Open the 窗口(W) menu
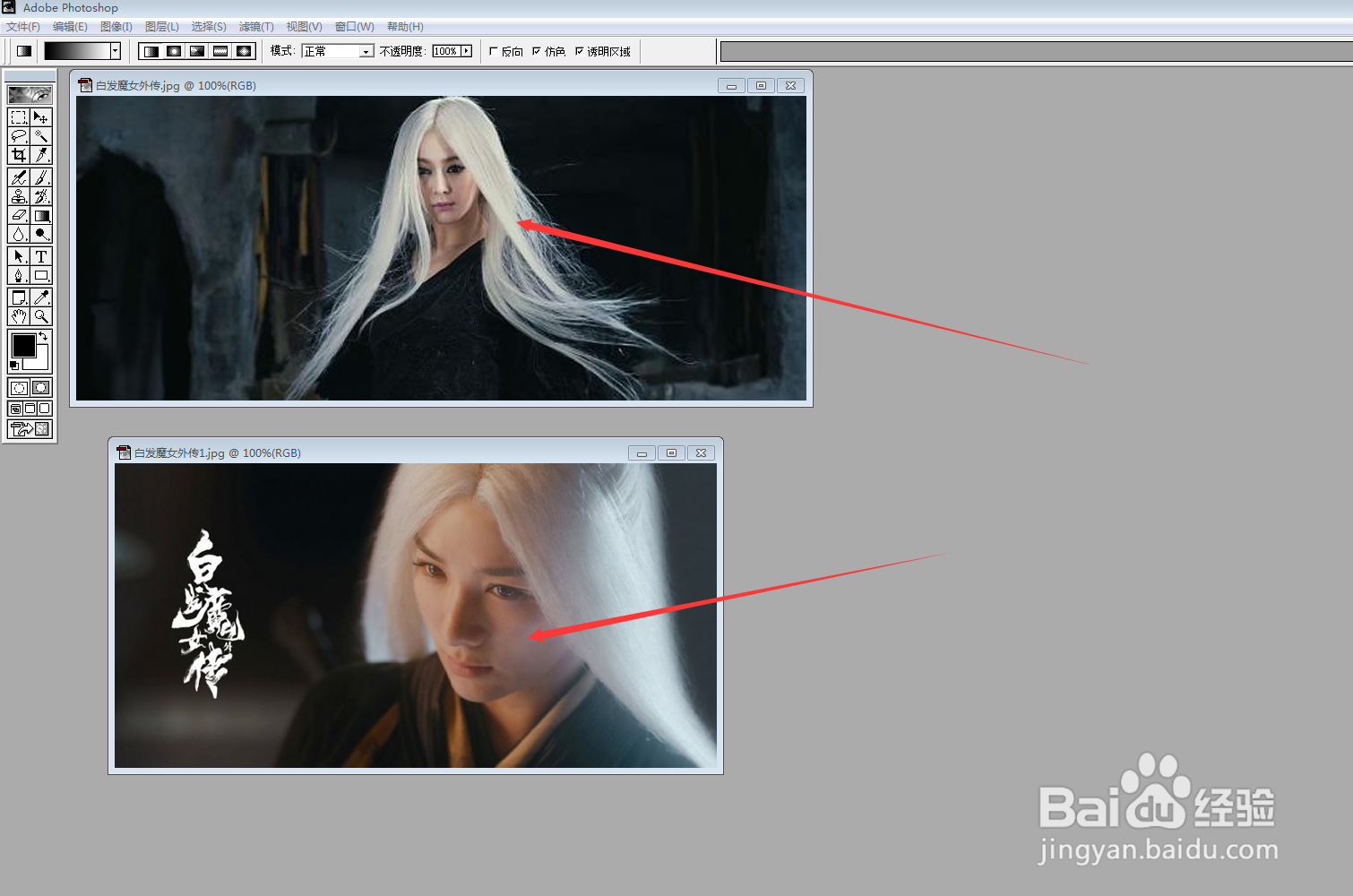 pyautogui.click(x=355, y=27)
